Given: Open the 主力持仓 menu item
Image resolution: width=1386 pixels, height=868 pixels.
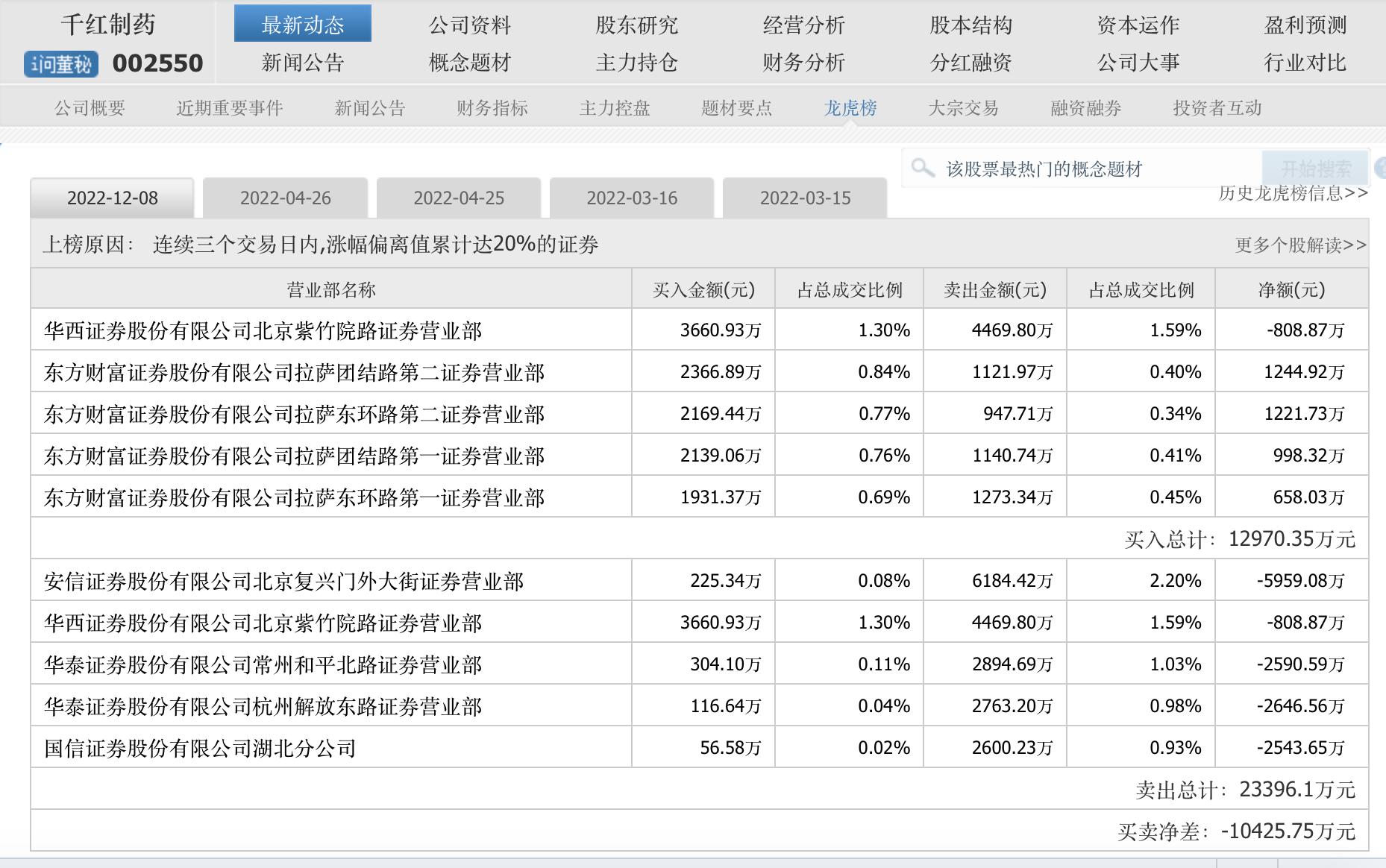Looking at the screenshot, I should click(637, 63).
